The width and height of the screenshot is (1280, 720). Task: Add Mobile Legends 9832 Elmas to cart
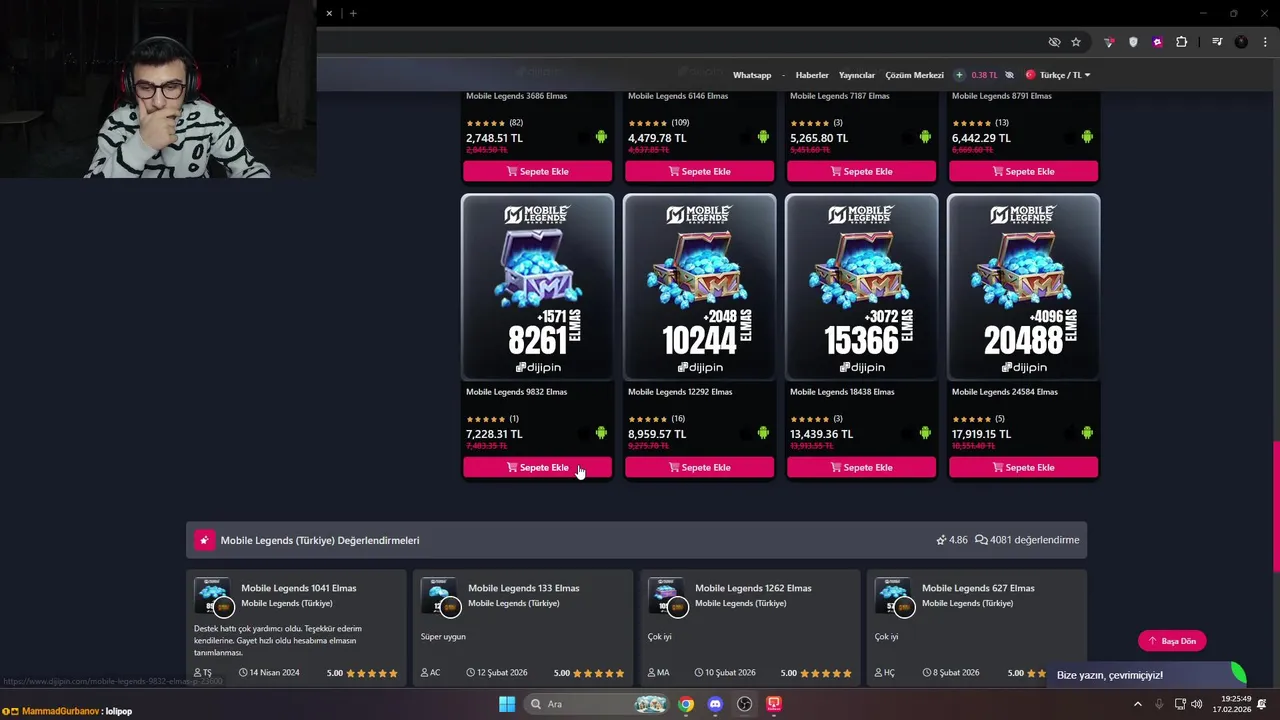click(537, 467)
